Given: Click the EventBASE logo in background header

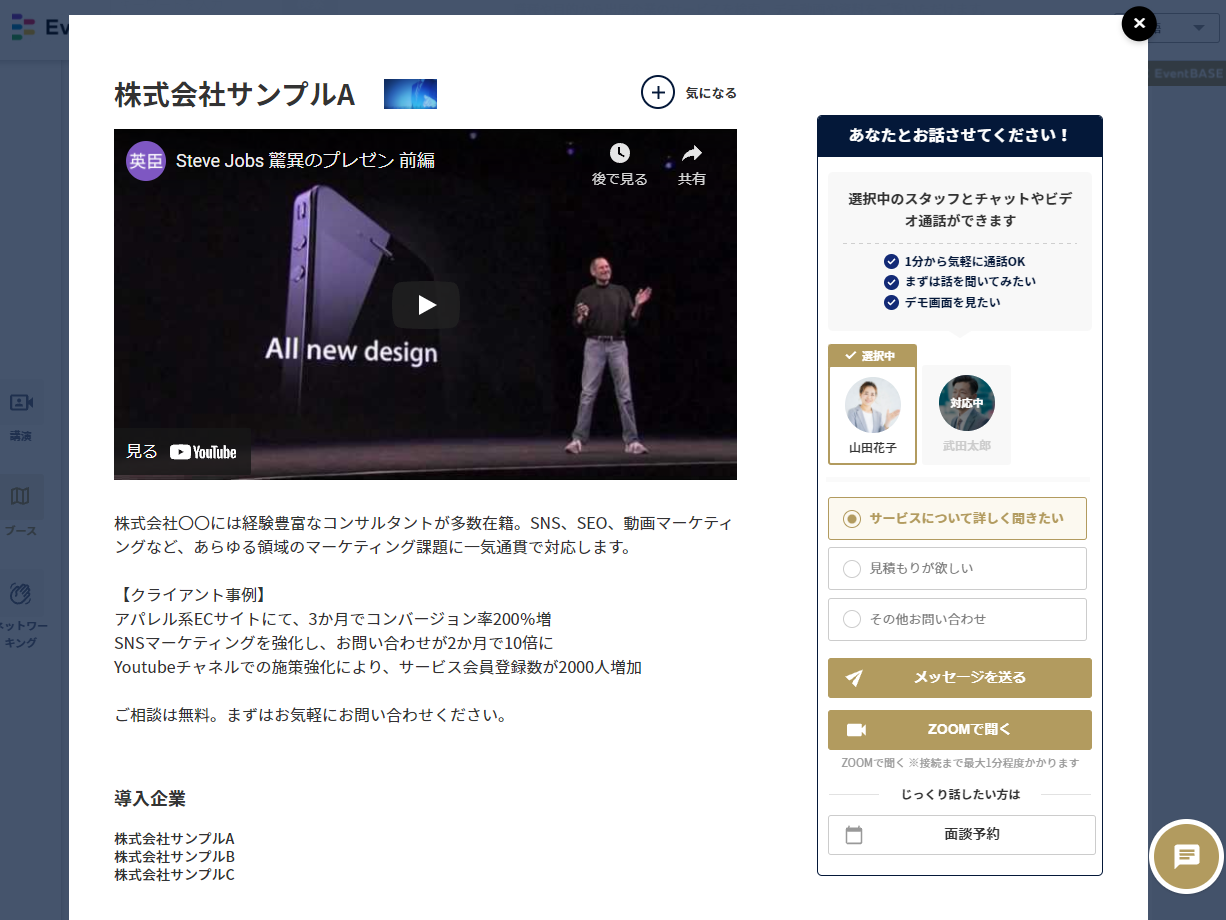Looking at the screenshot, I should pyautogui.click(x=40, y=28).
